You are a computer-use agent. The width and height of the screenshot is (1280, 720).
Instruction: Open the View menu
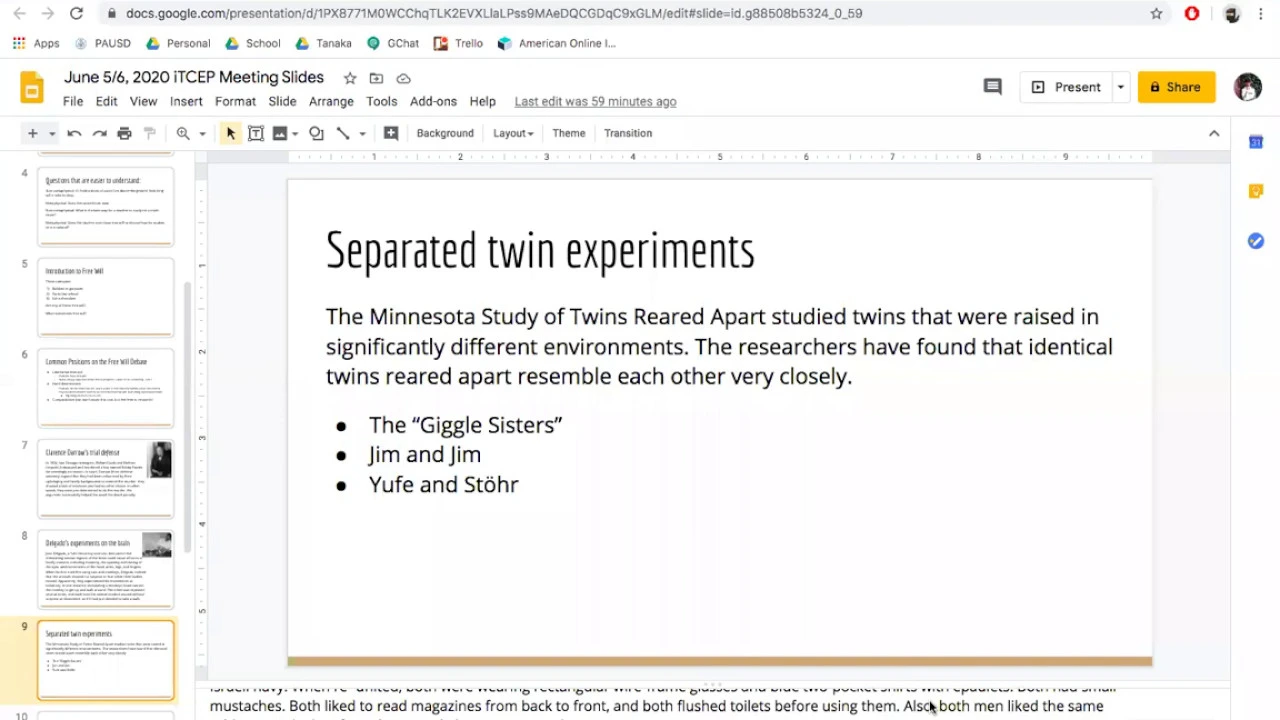click(x=143, y=101)
